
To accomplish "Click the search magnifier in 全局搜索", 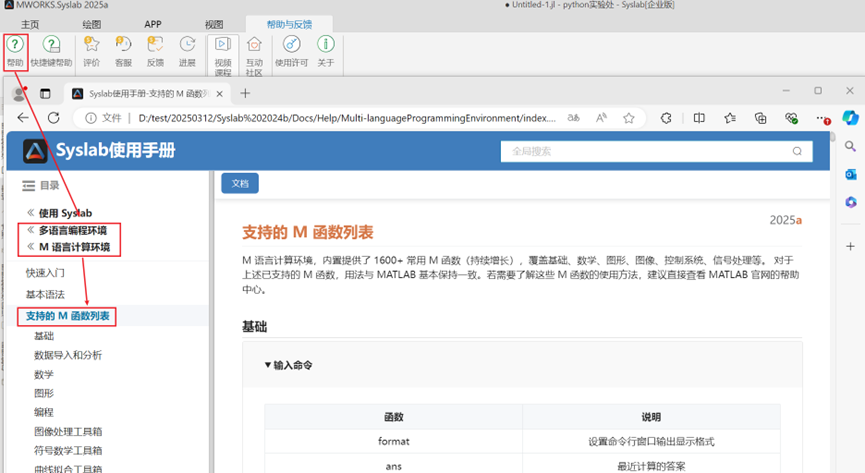I will 797,151.
